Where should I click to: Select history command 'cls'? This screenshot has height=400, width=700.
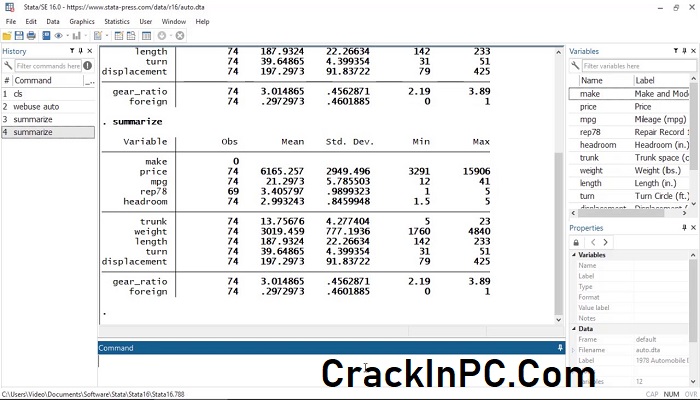point(48,94)
